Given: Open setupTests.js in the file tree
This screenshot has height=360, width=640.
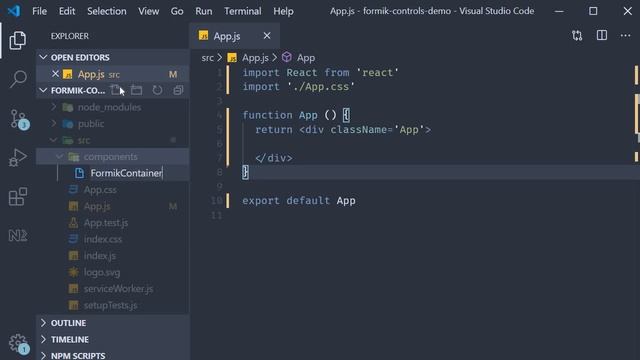Looking at the screenshot, I should pyautogui.click(x=113, y=305).
